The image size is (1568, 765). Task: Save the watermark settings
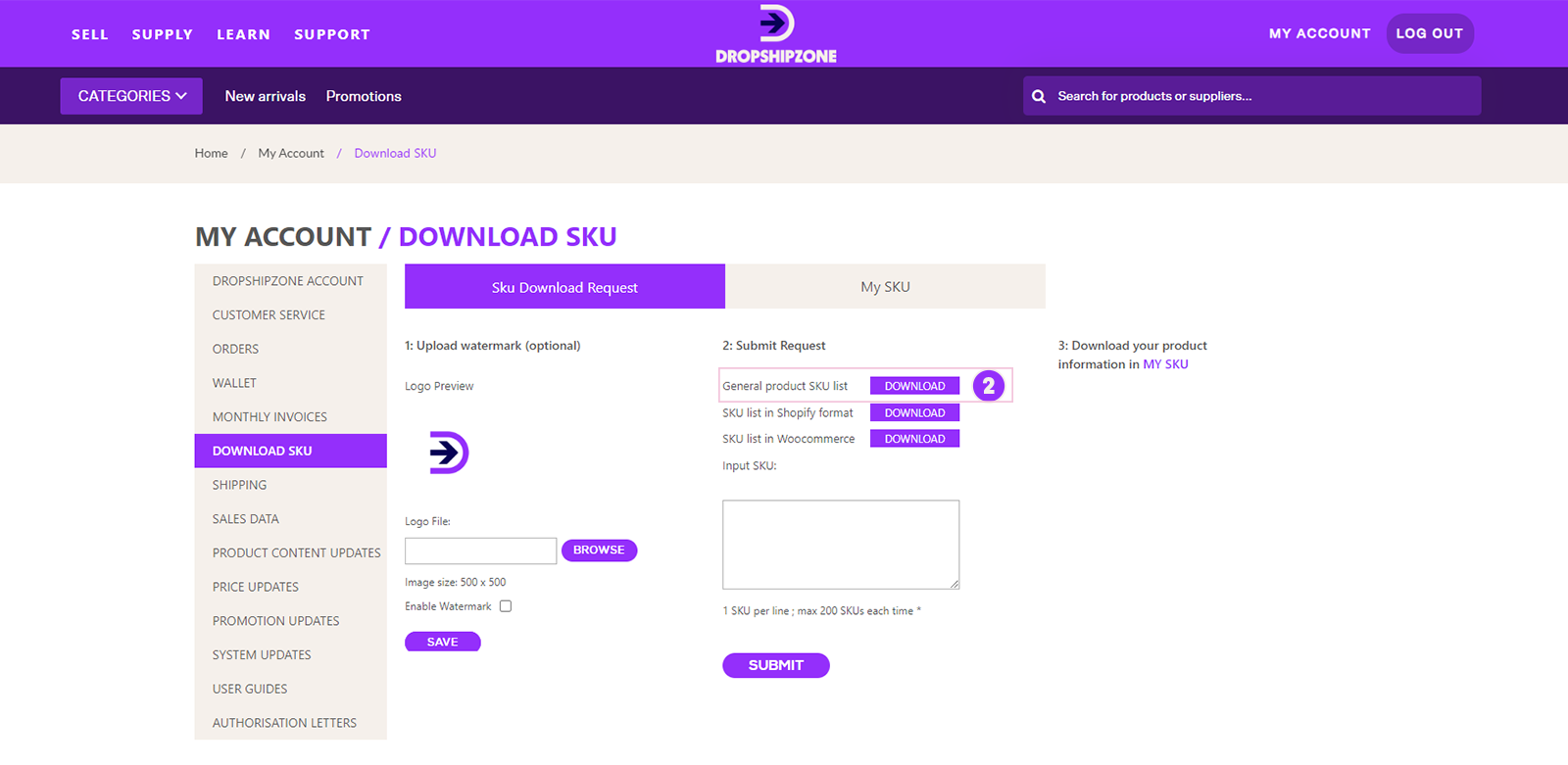(442, 642)
